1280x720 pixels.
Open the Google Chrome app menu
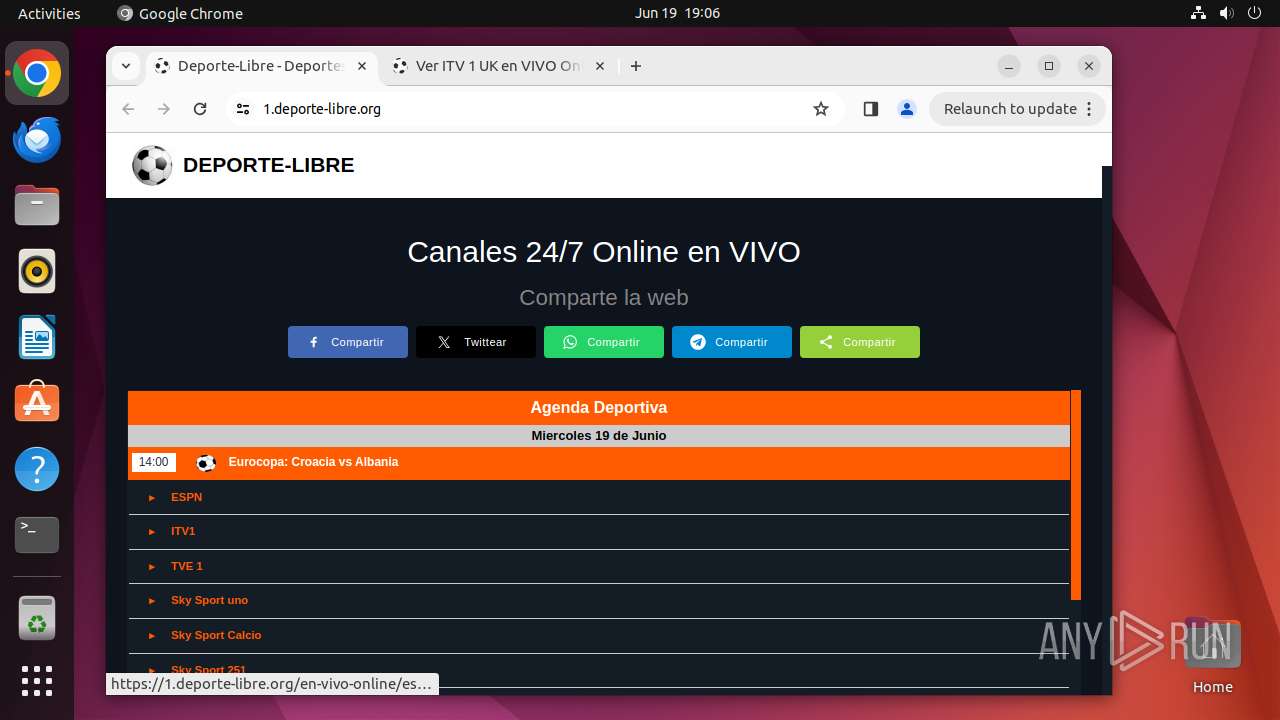click(x=180, y=13)
